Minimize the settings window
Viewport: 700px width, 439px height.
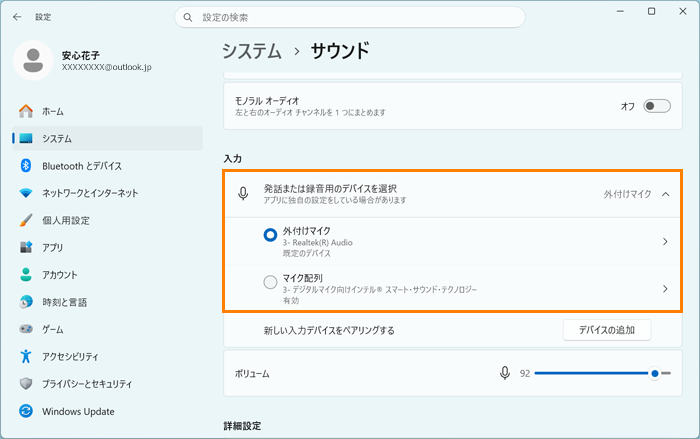620,11
